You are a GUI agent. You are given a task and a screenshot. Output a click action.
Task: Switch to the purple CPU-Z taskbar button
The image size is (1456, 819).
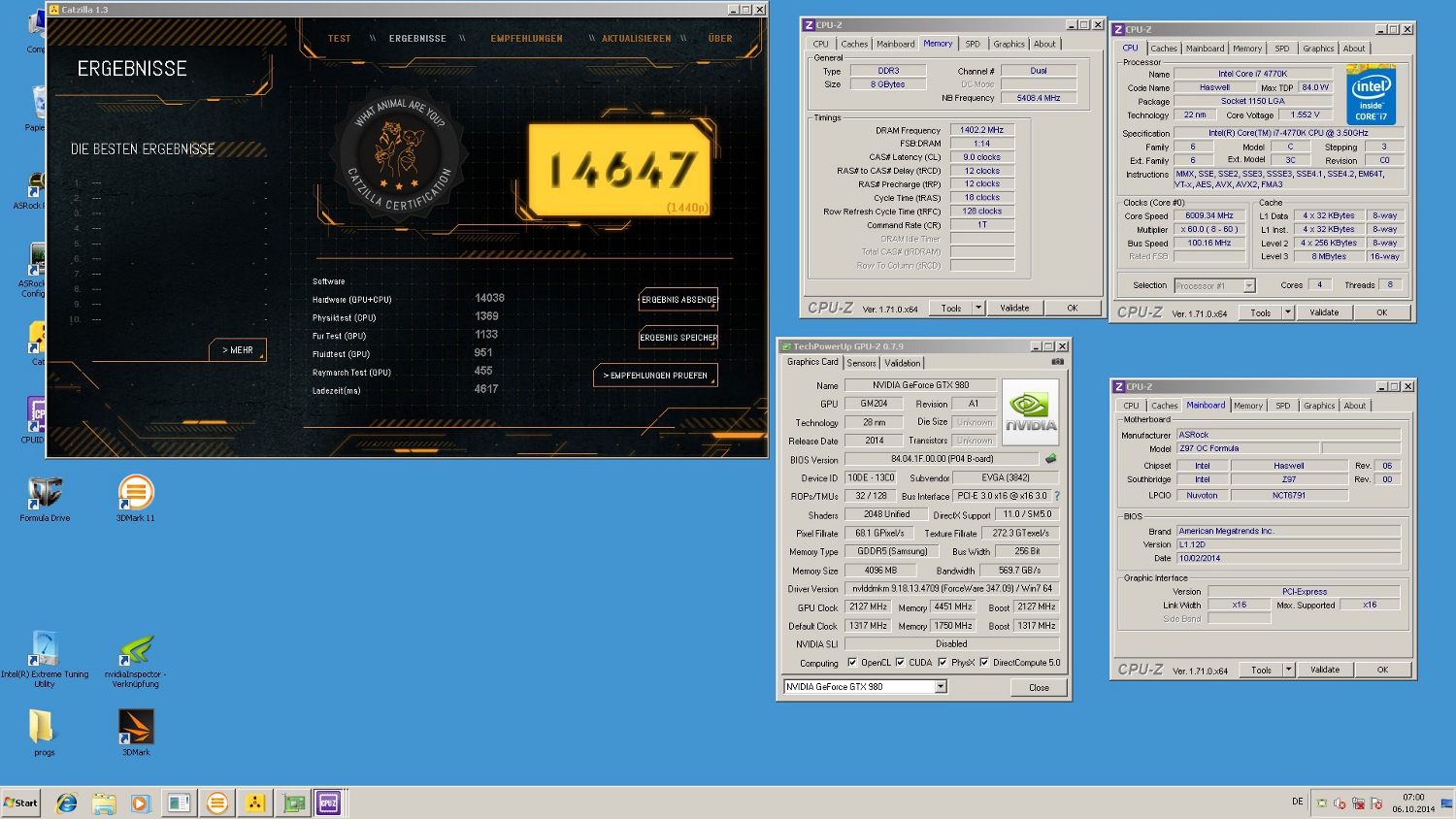click(329, 803)
